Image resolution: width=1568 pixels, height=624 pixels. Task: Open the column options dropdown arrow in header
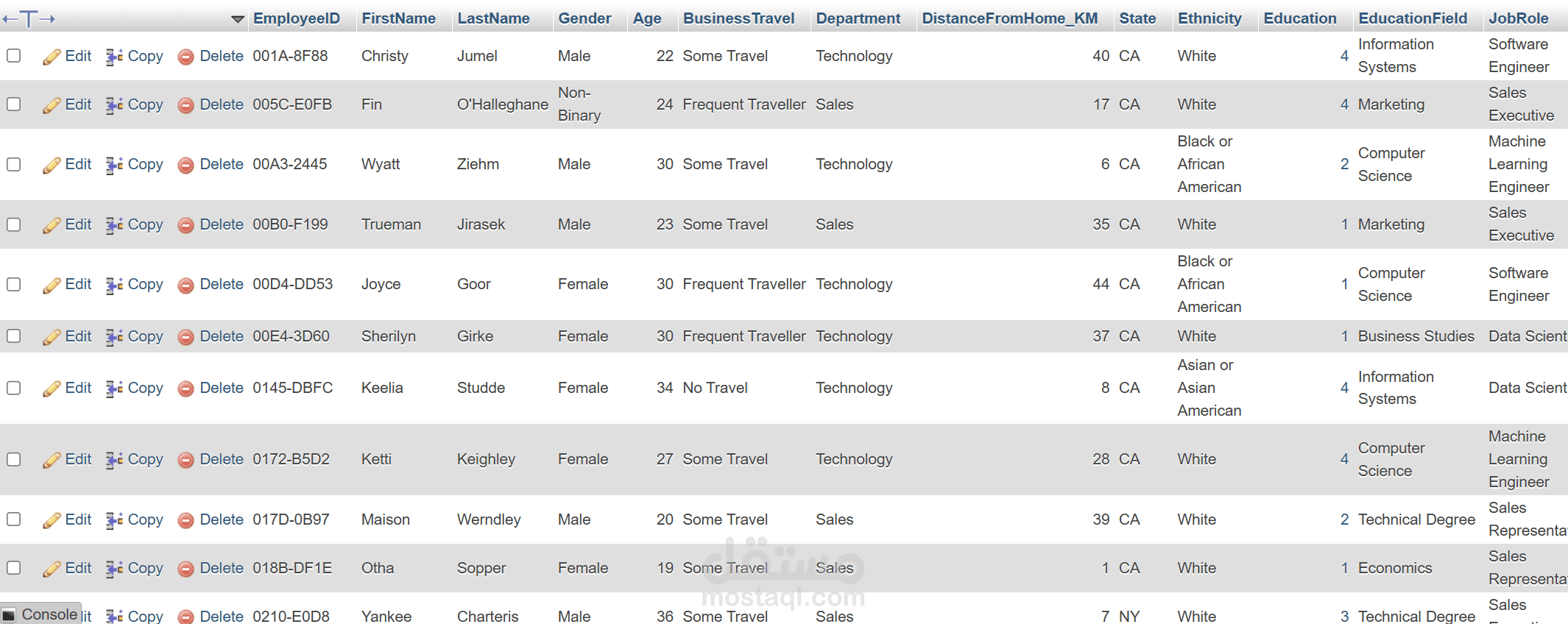coord(237,19)
